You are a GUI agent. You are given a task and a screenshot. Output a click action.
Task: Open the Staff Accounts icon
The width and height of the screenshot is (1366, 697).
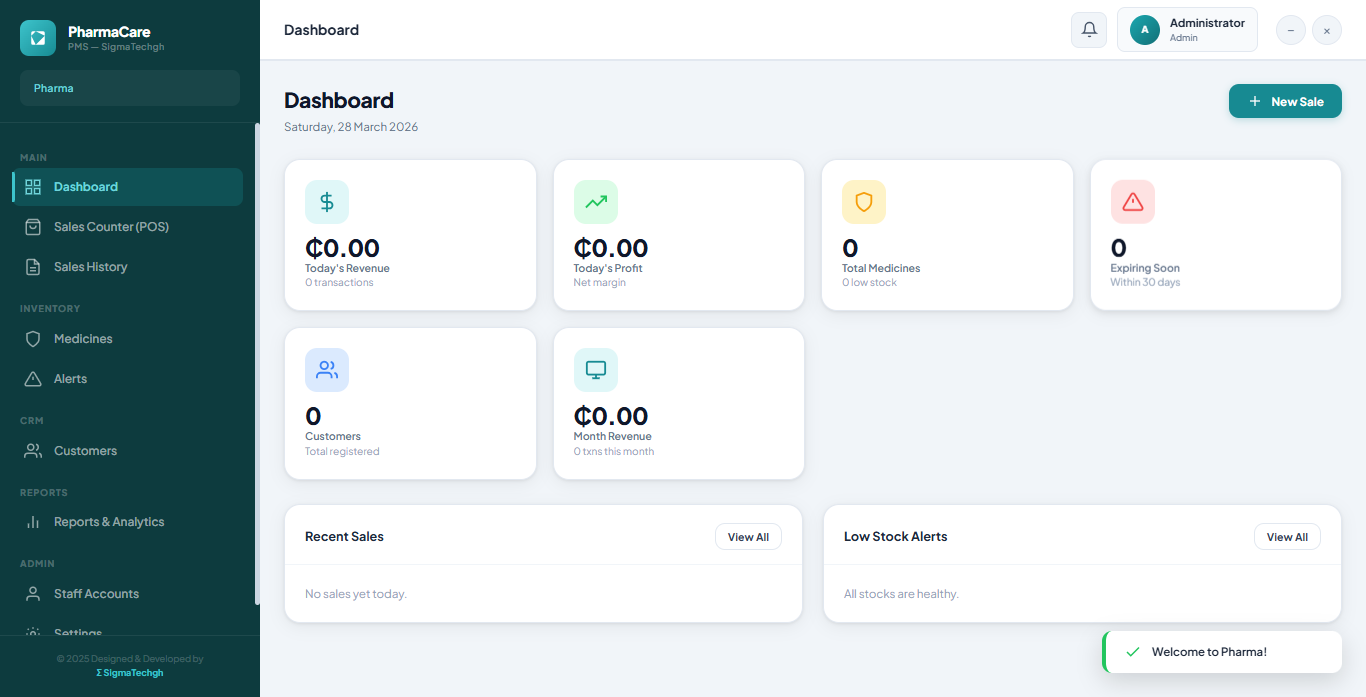click(x=34, y=593)
